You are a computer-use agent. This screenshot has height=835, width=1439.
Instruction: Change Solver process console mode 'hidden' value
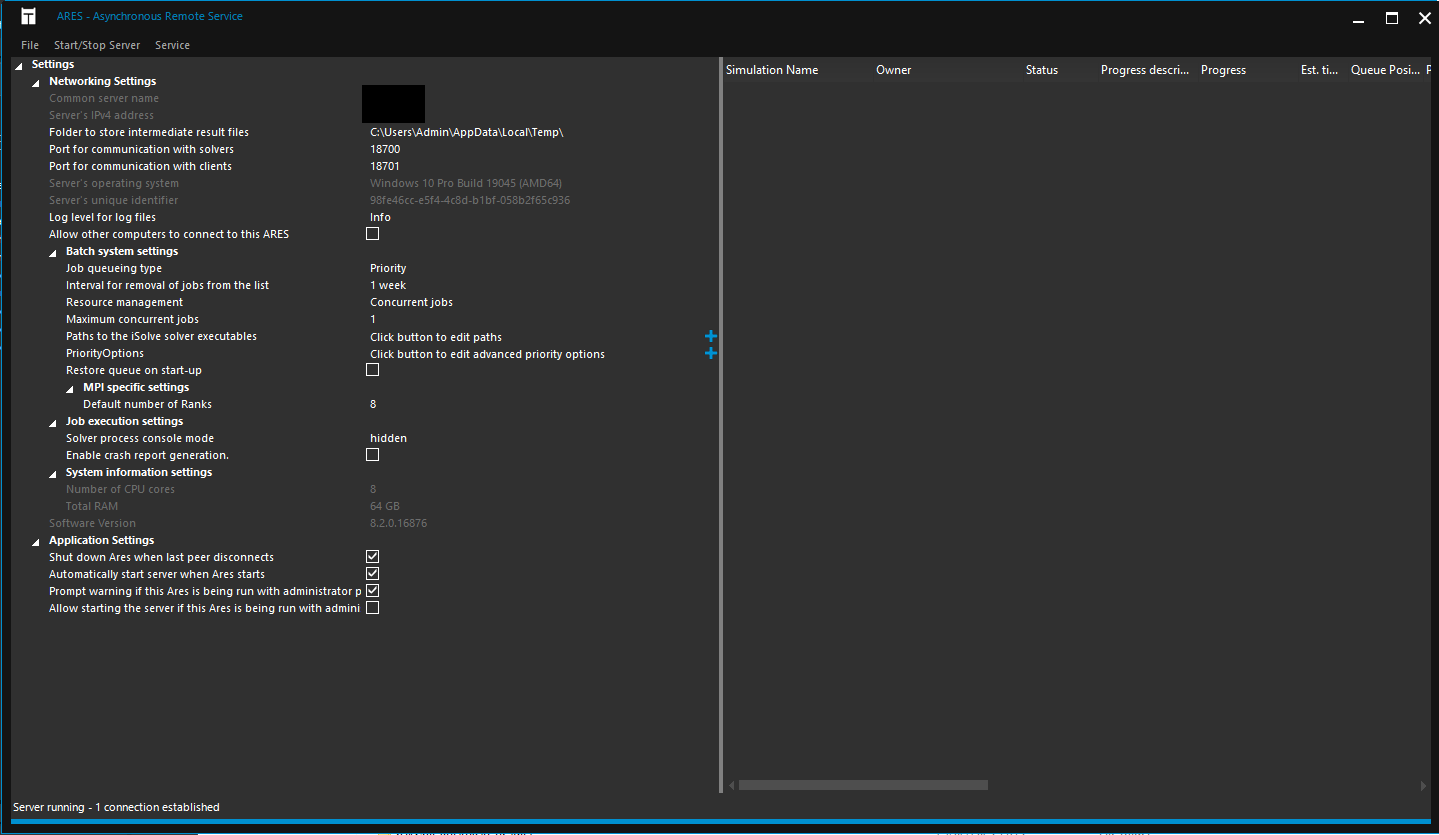click(x=388, y=438)
